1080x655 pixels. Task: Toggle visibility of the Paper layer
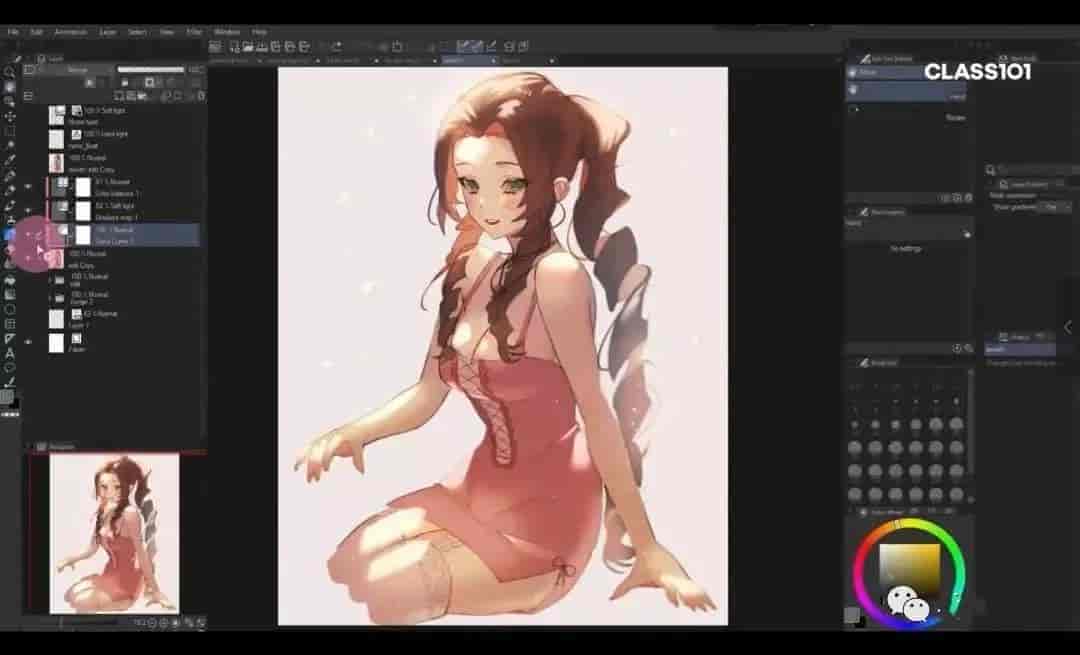(28, 342)
